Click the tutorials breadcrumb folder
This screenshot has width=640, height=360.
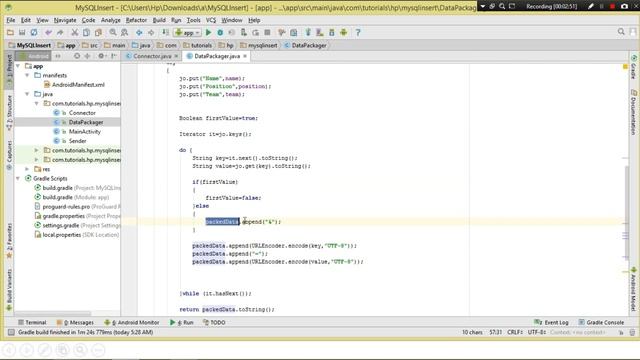(x=198, y=45)
